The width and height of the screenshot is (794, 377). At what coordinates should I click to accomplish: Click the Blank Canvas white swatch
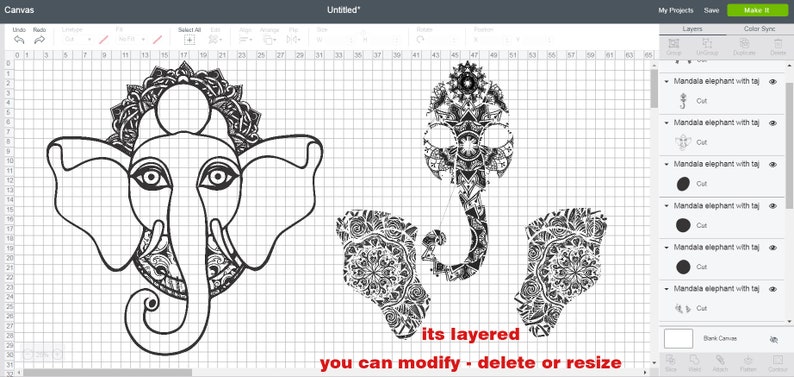[678, 339]
